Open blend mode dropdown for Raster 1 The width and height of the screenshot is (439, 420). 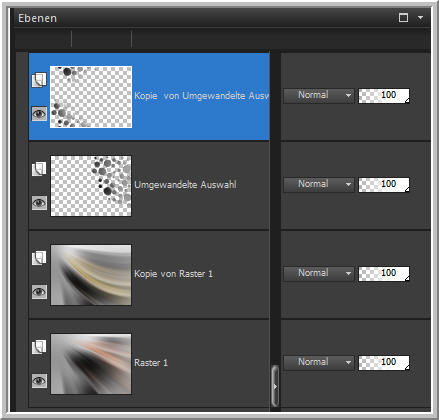coord(319,362)
